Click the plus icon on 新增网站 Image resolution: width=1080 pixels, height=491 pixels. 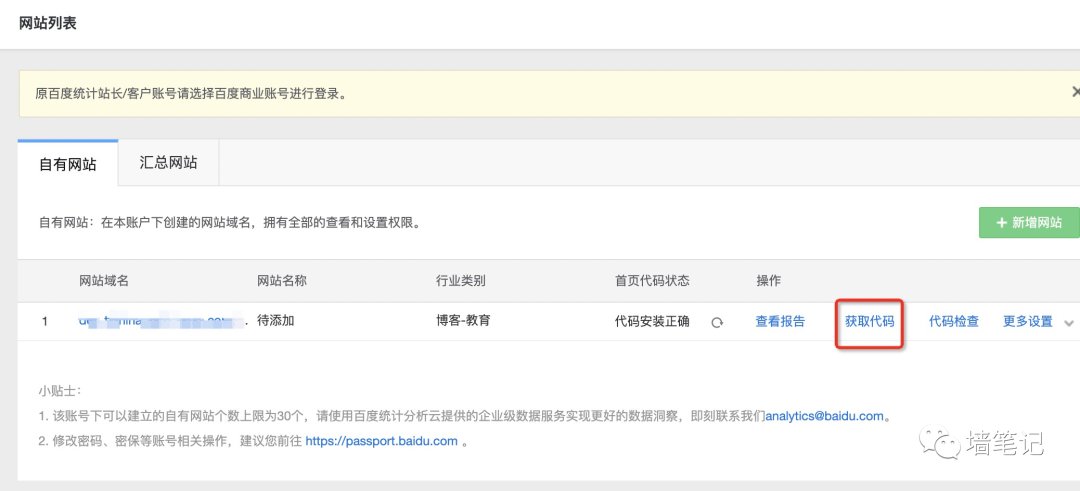tap(1001, 223)
